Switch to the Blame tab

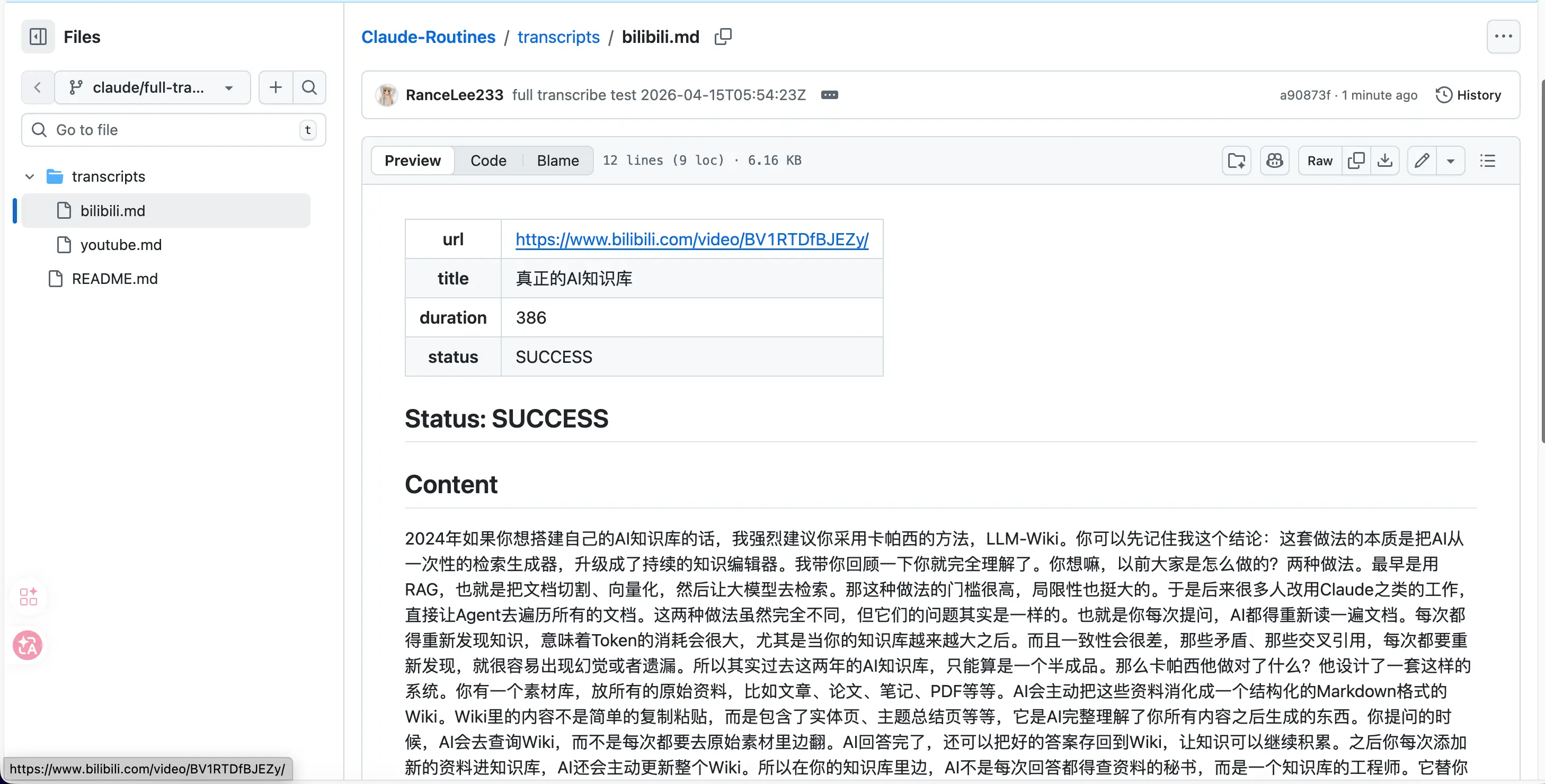coord(557,160)
